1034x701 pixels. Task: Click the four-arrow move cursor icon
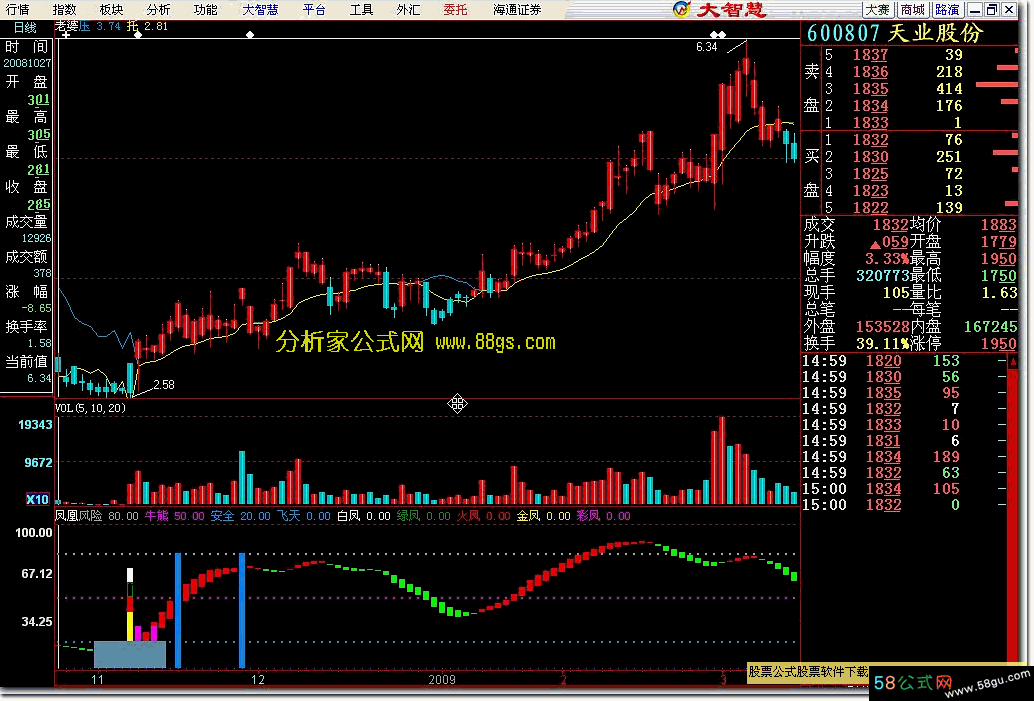[x=457, y=403]
